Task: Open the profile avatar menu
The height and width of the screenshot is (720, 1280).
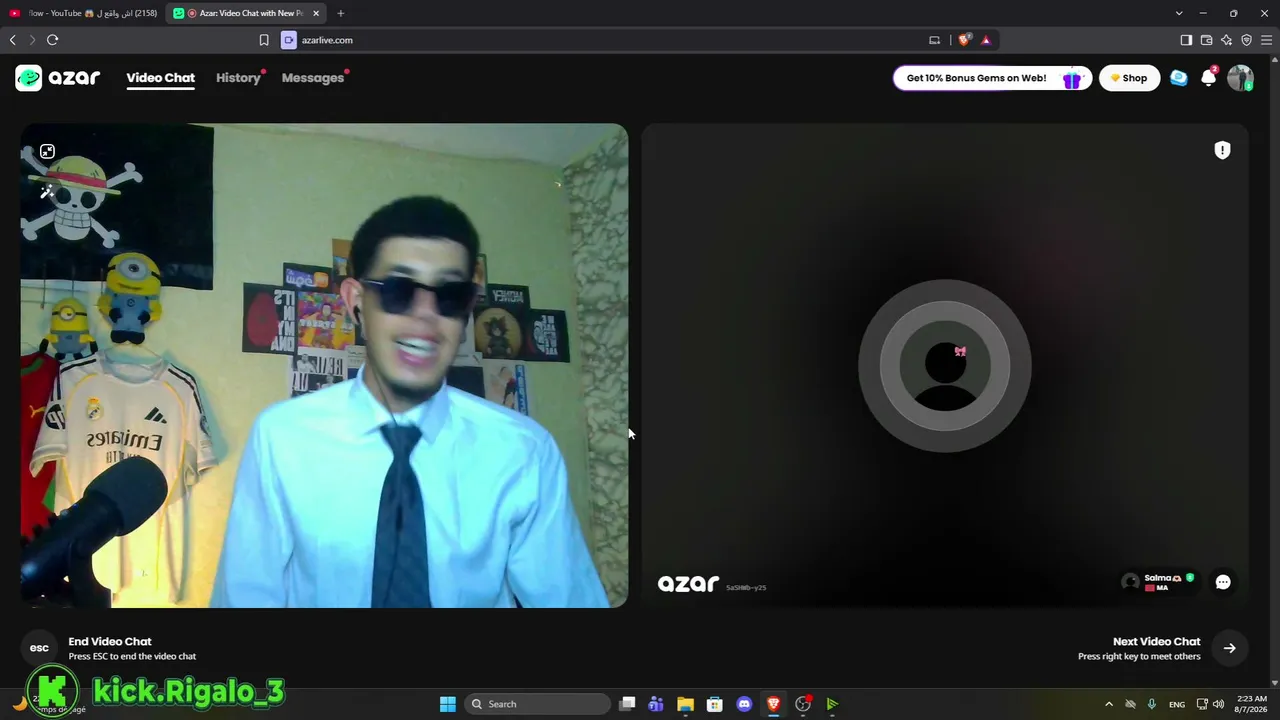Action: (x=1240, y=78)
